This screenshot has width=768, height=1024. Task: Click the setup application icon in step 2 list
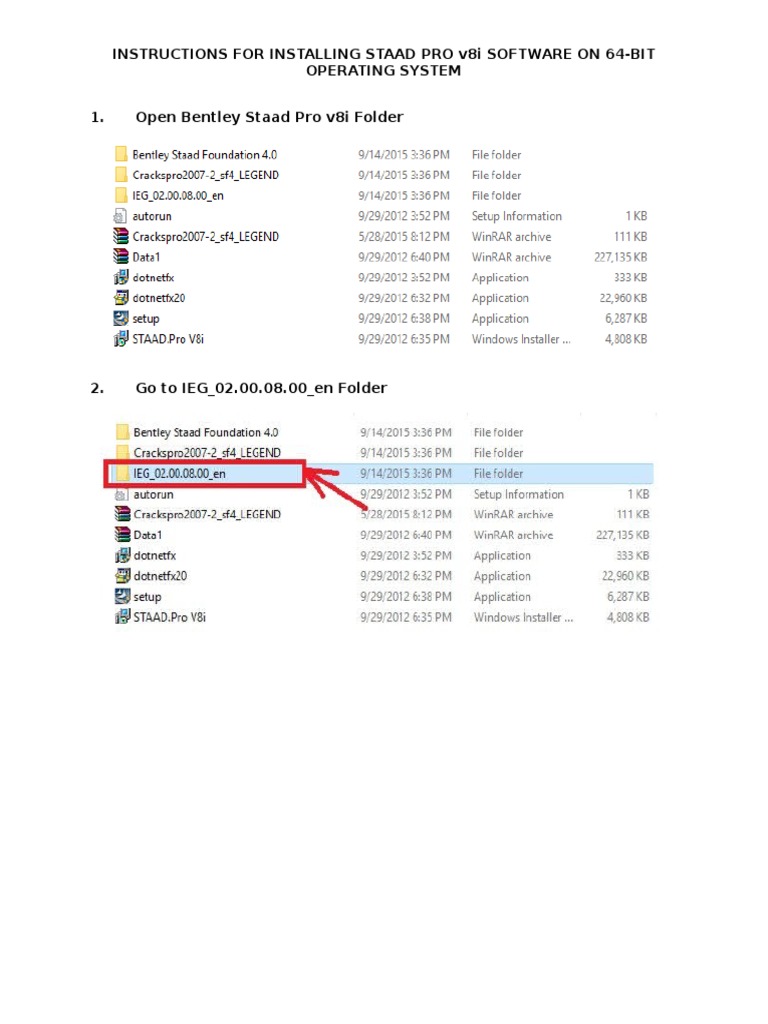(x=122, y=596)
